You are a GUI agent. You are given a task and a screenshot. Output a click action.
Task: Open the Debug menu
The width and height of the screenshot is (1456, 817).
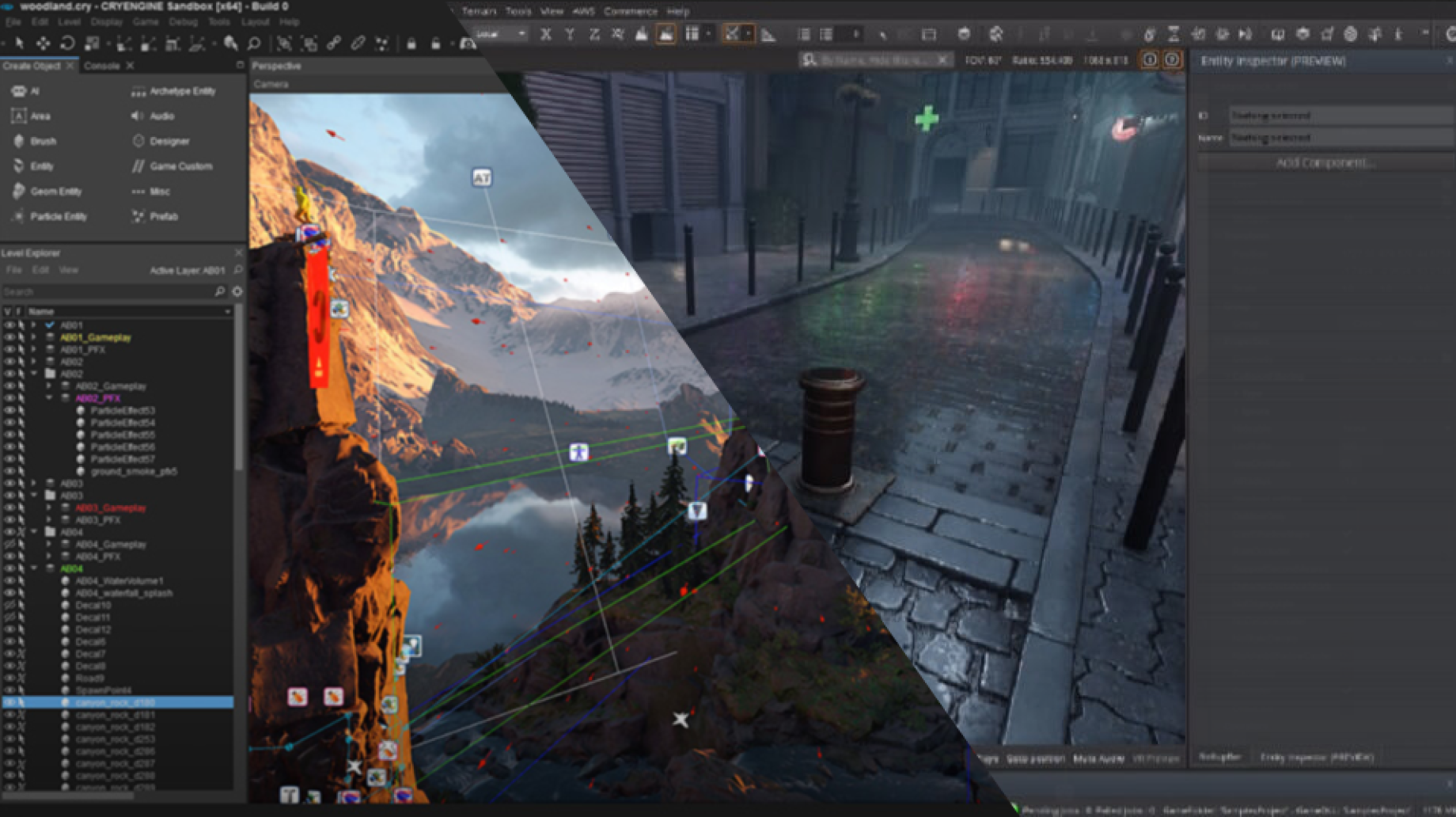coord(183,22)
